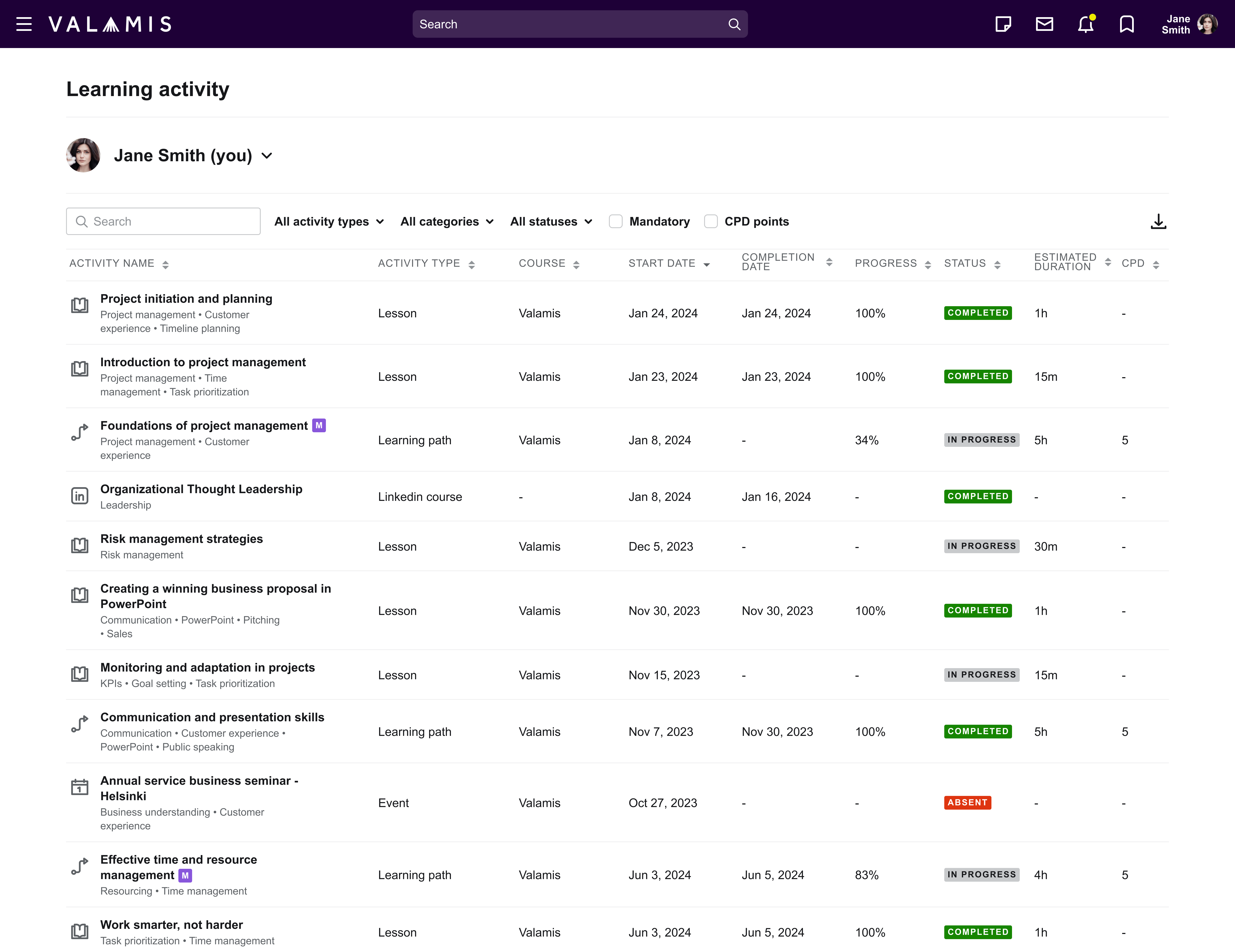Open Work smarter, not harder activity
This screenshot has height=952, width=1235.
171,925
